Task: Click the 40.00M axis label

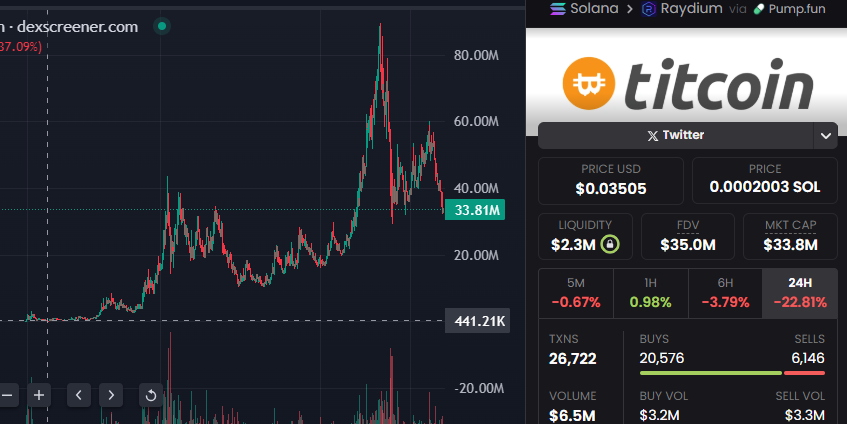Action: [x=476, y=188]
